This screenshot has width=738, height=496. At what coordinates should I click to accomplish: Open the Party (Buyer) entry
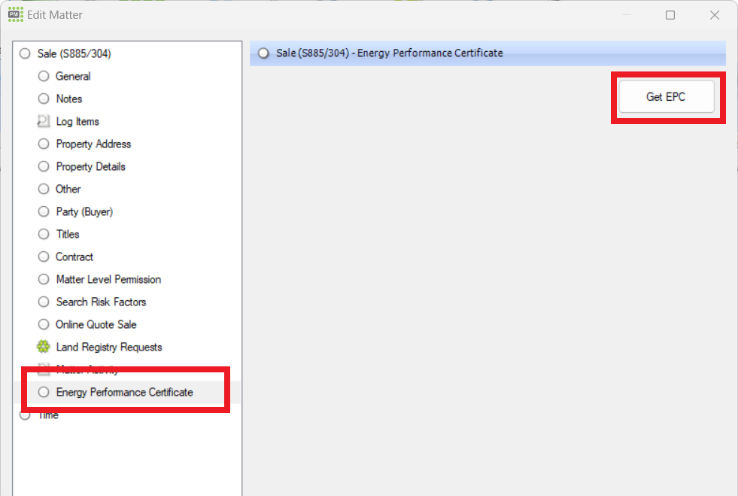click(84, 212)
